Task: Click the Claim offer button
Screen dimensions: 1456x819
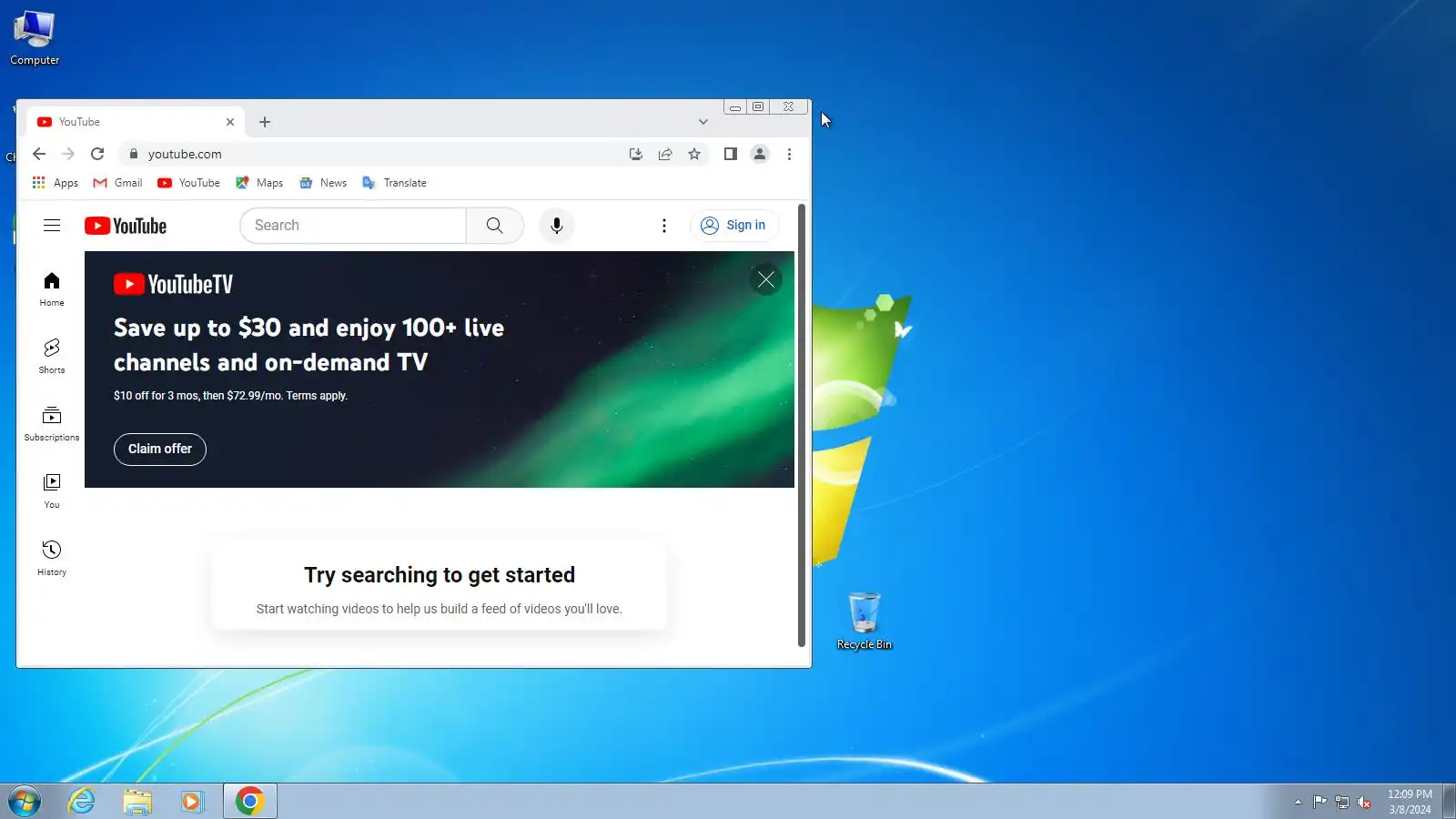Action: (160, 450)
